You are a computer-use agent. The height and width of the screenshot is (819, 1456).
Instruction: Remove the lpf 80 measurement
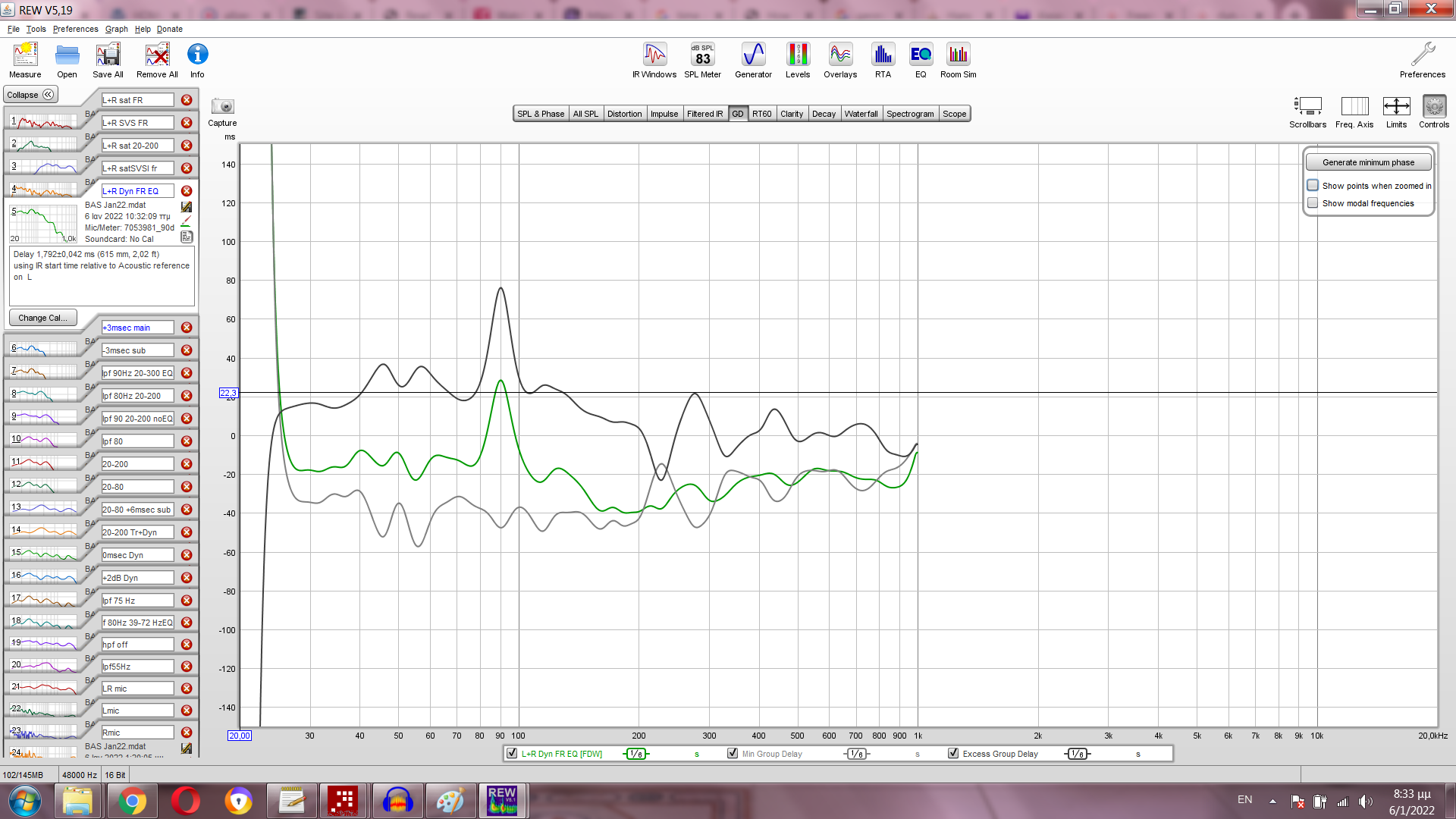click(x=187, y=441)
